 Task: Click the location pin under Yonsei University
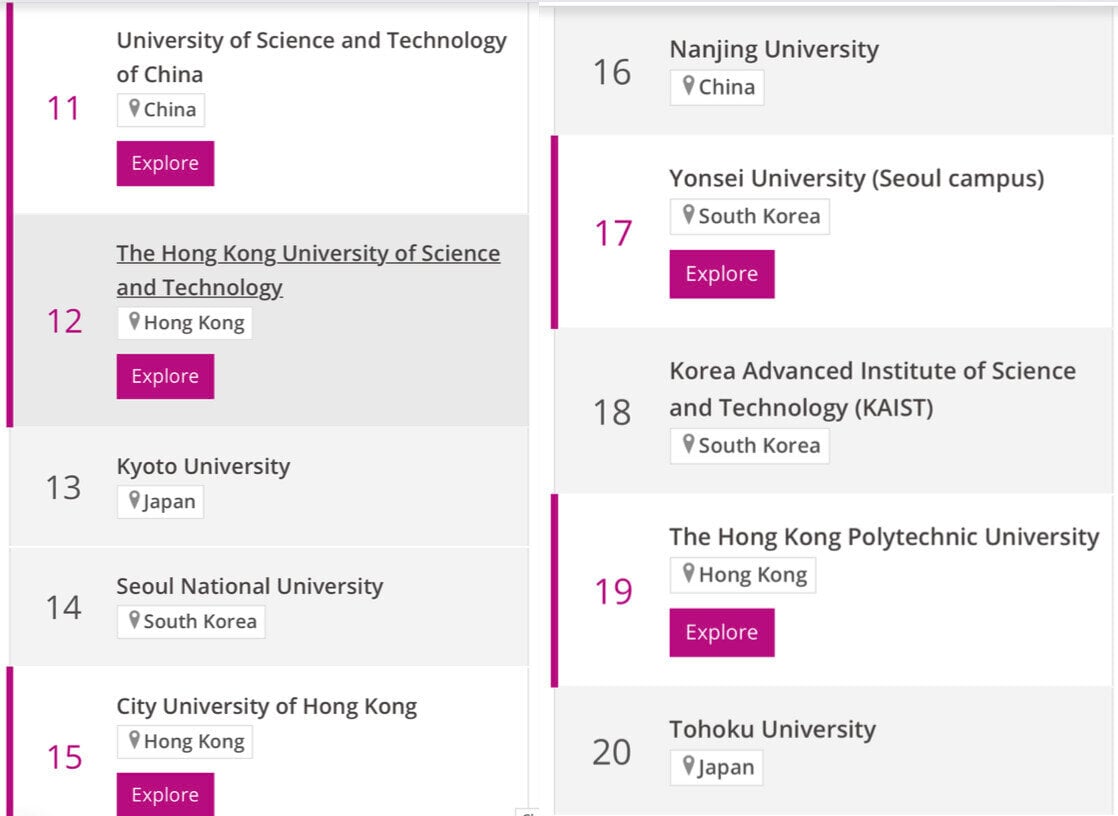pyautogui.click(x=688, y=215)
